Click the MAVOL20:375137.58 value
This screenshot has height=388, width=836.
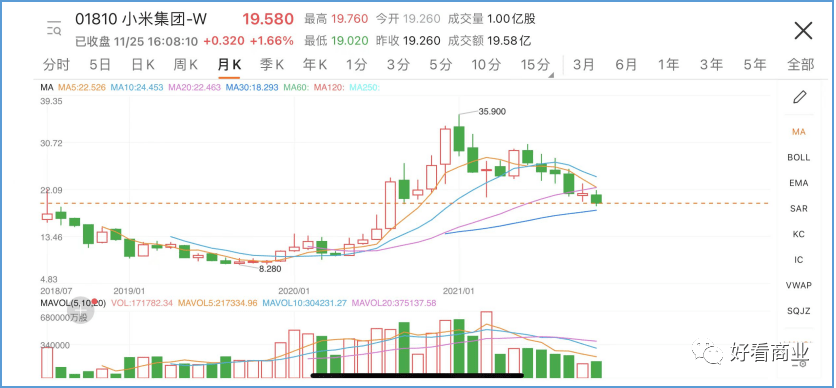(393, 303)
